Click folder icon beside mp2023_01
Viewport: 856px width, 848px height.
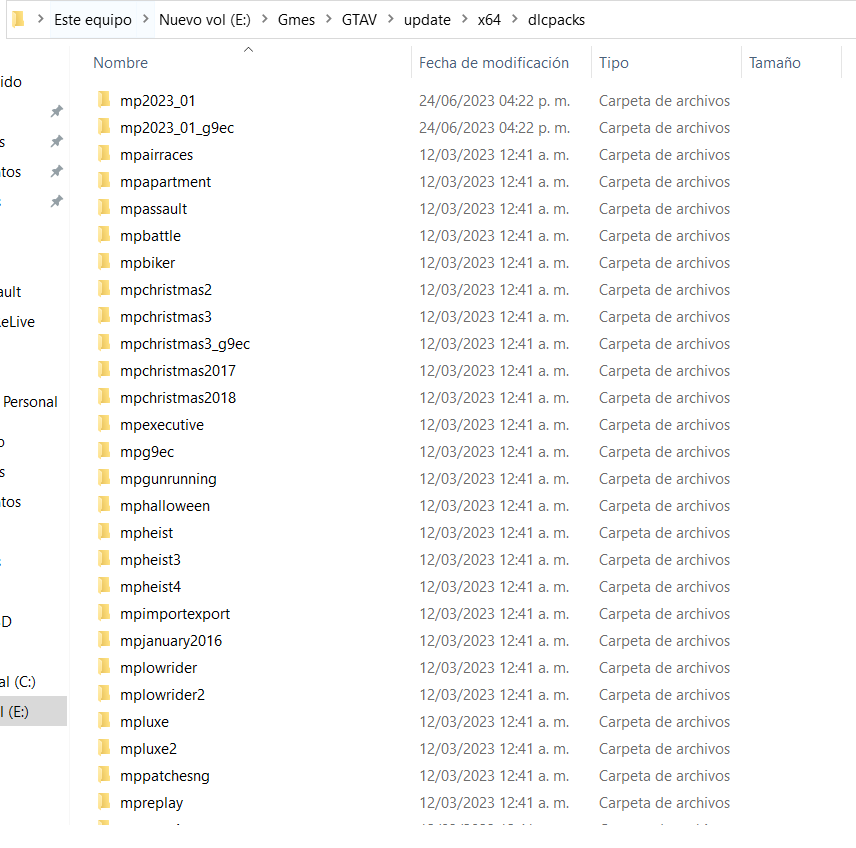click(104, 100)
